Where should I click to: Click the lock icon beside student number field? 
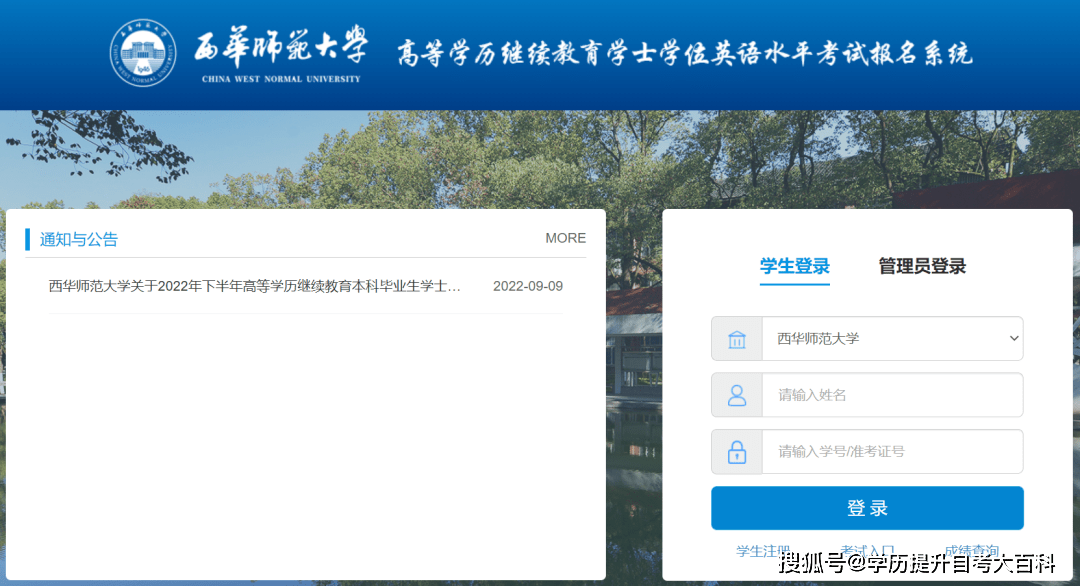pos(737,452)
